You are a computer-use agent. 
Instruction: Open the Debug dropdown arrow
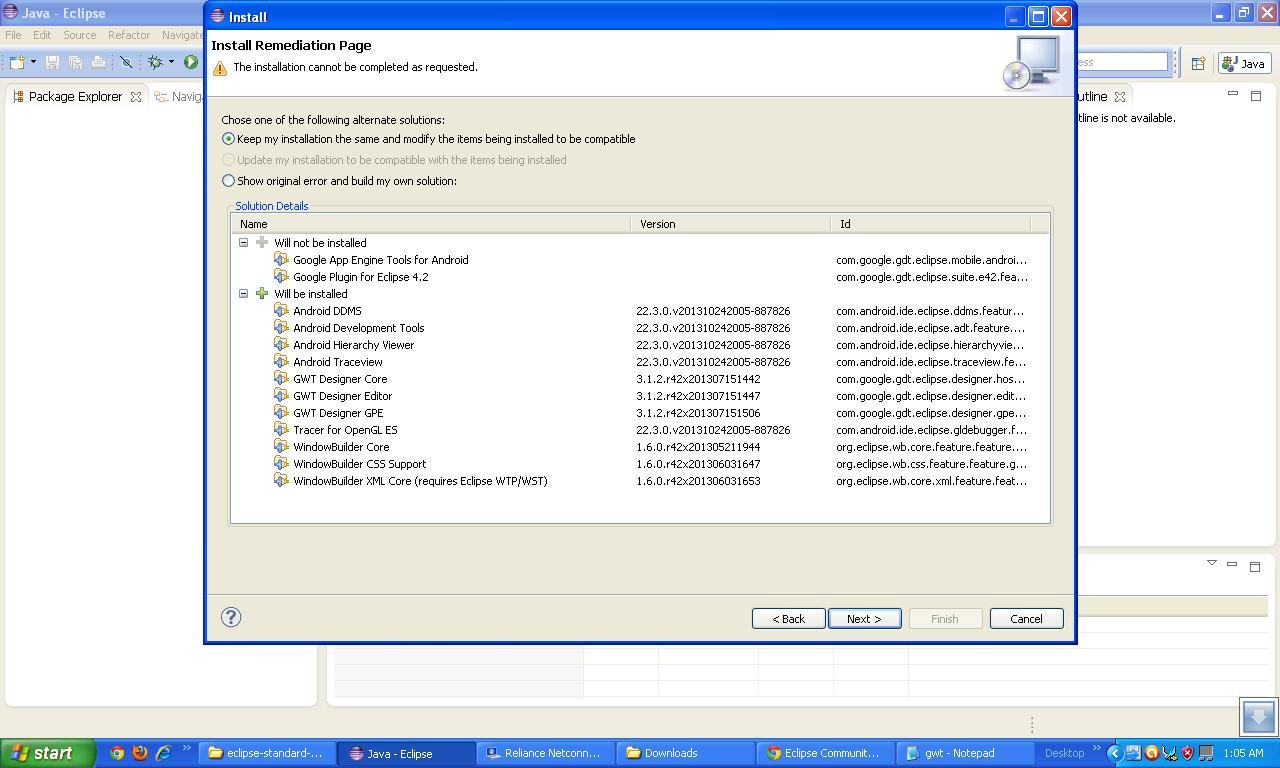[x=171, y=62]
